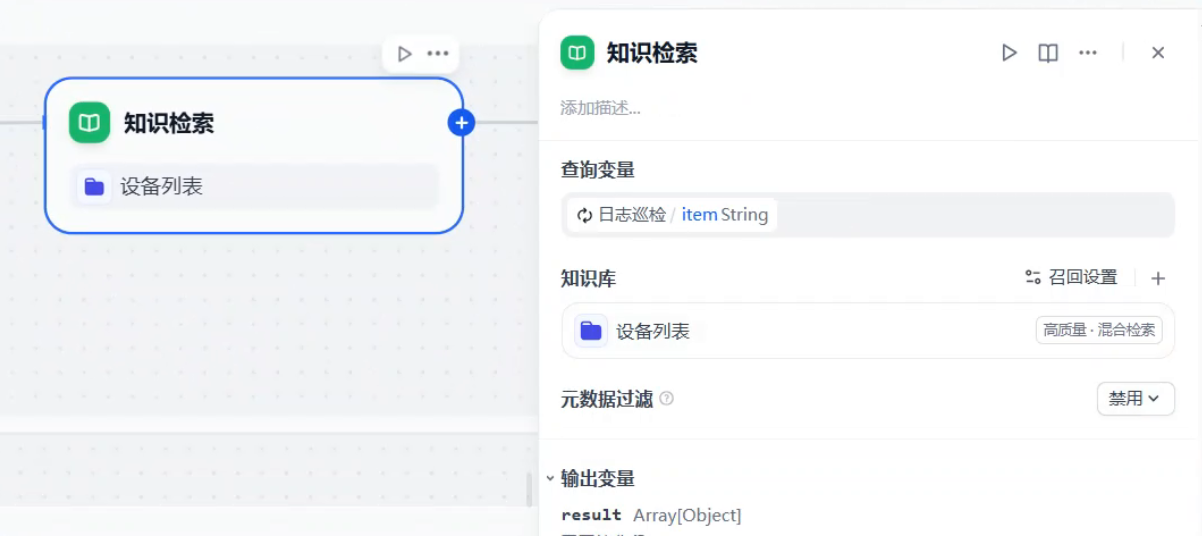Viewport: 1202px width, 536px height.
Task: Edit the 知识检索 title in the panel header
Action: 652,53
